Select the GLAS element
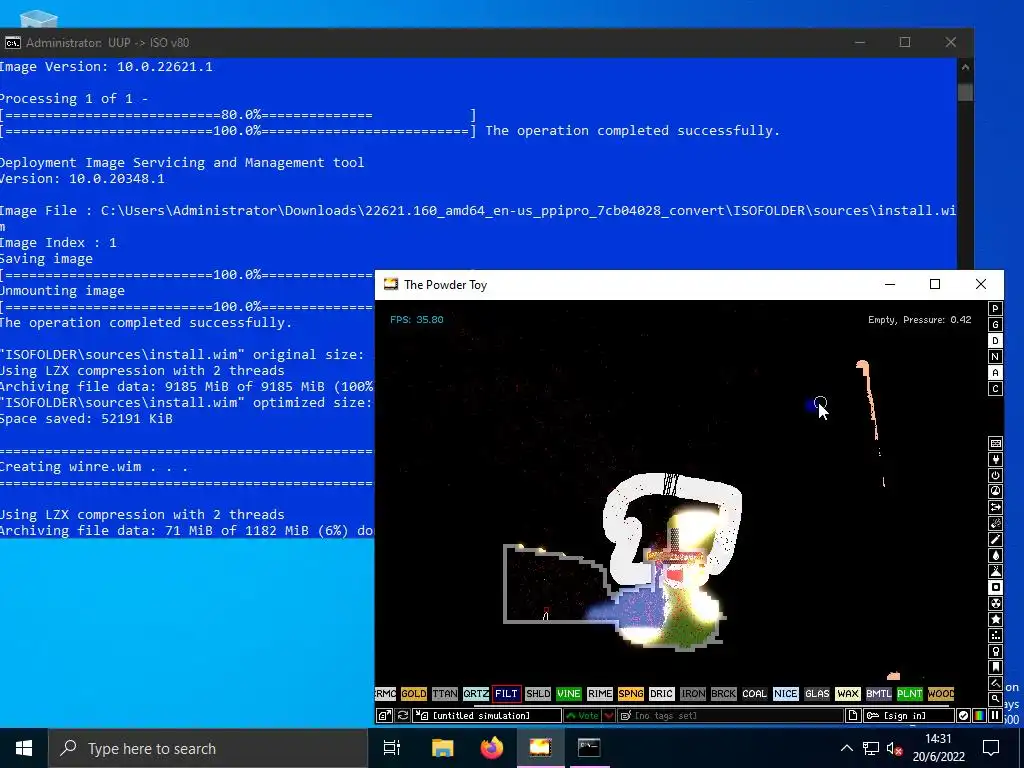The height and width of the screenshot is (768, 1024). click(x=816, y=694)
